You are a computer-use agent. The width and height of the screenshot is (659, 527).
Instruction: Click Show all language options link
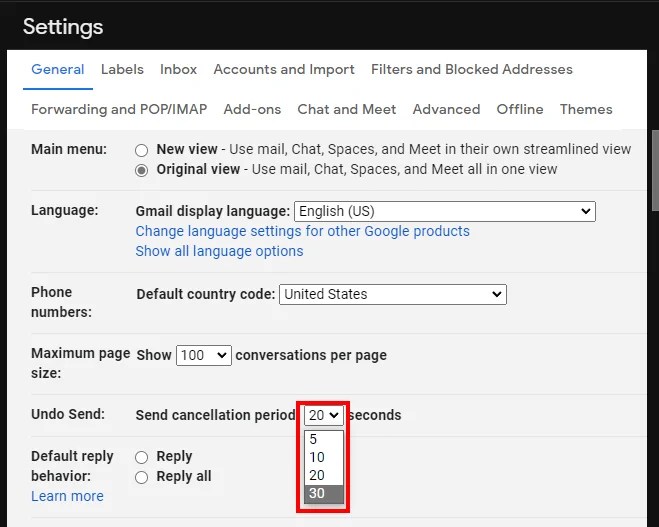click(x=219, y=251)
